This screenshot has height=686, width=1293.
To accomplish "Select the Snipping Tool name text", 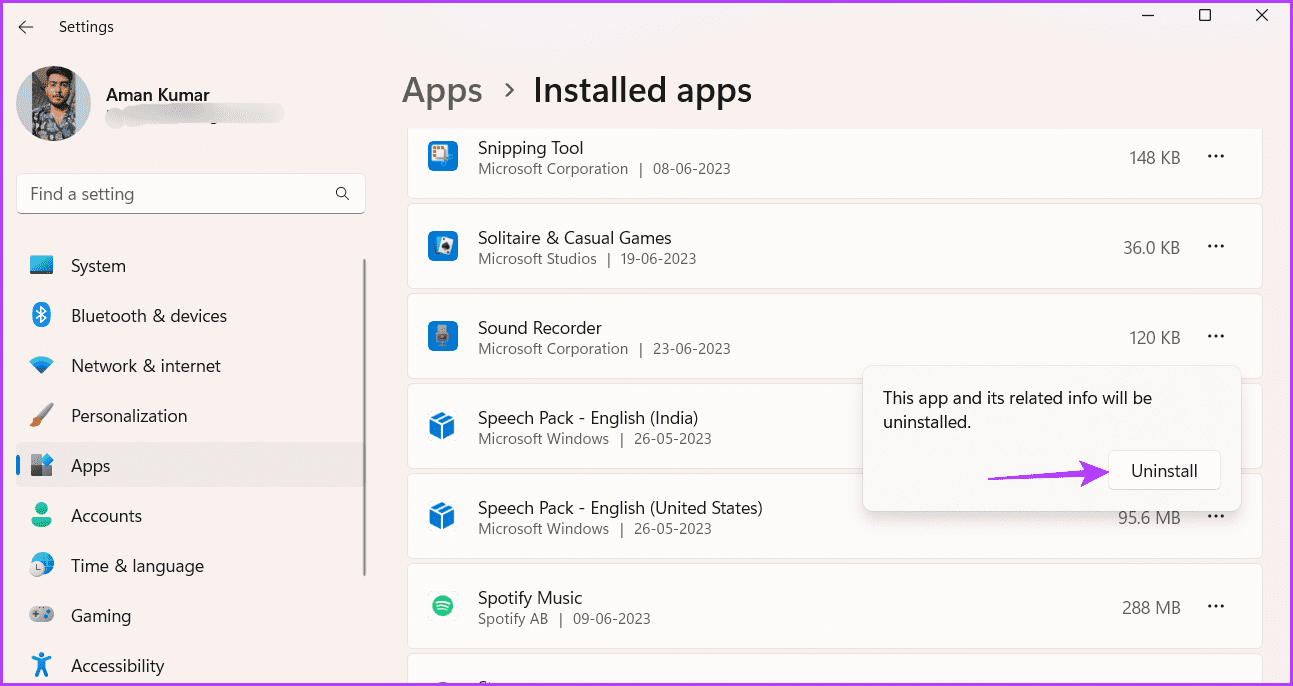I will (x=531, y=148).
